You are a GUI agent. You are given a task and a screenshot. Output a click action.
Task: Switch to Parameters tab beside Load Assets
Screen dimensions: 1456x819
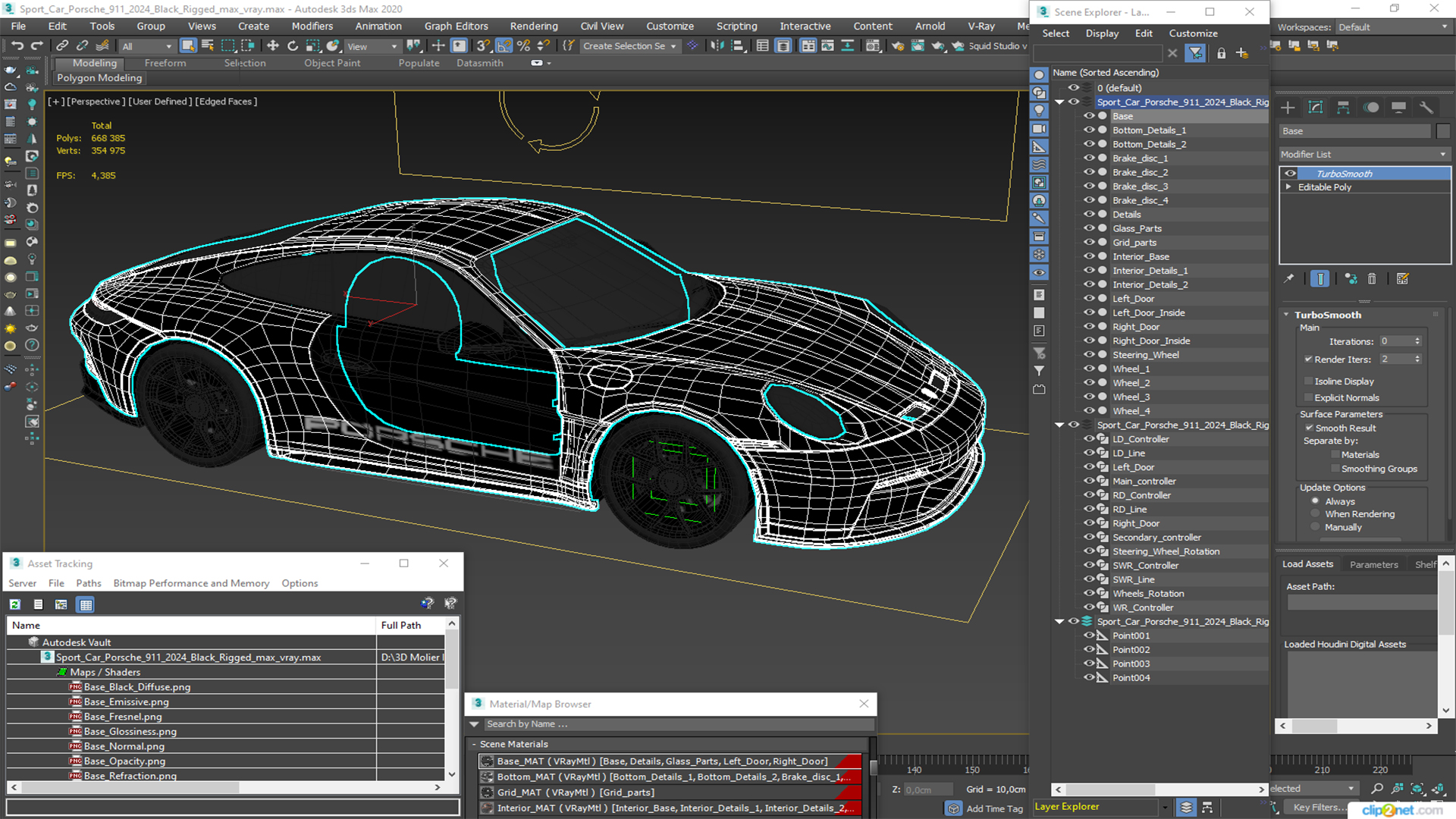[x=1373, y=564]
